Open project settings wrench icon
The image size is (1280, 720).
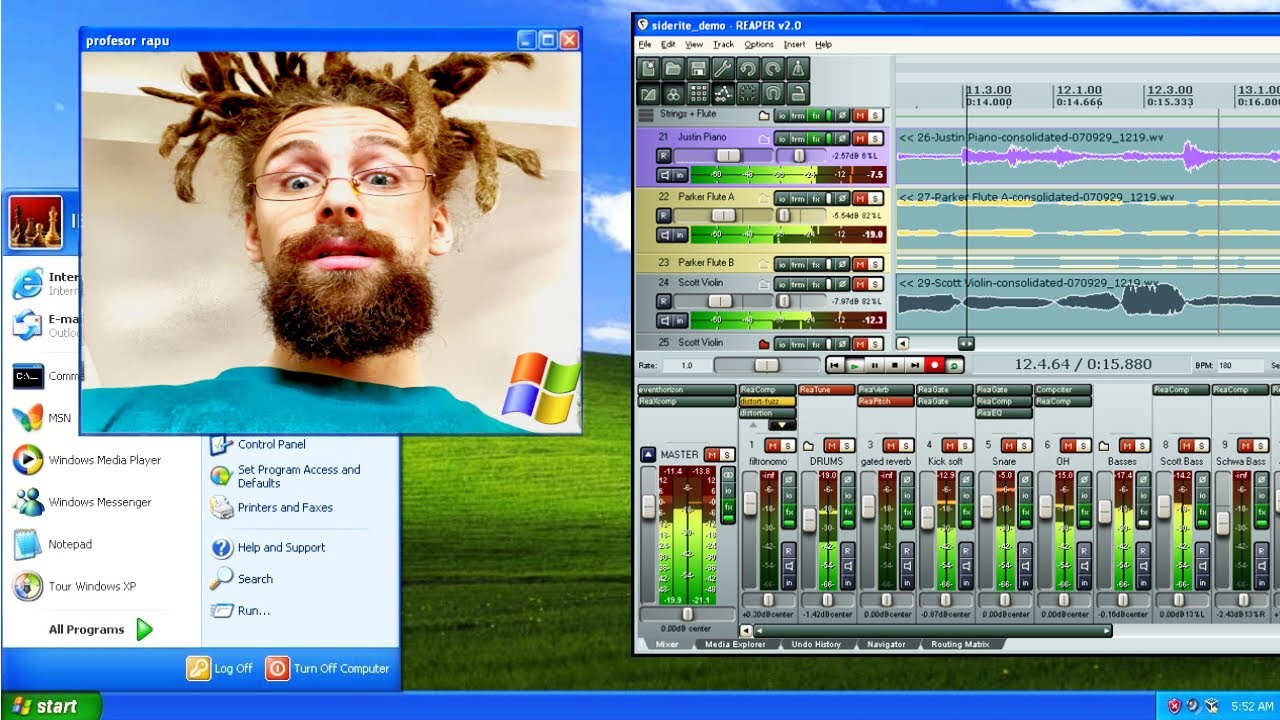click(723, 68)
